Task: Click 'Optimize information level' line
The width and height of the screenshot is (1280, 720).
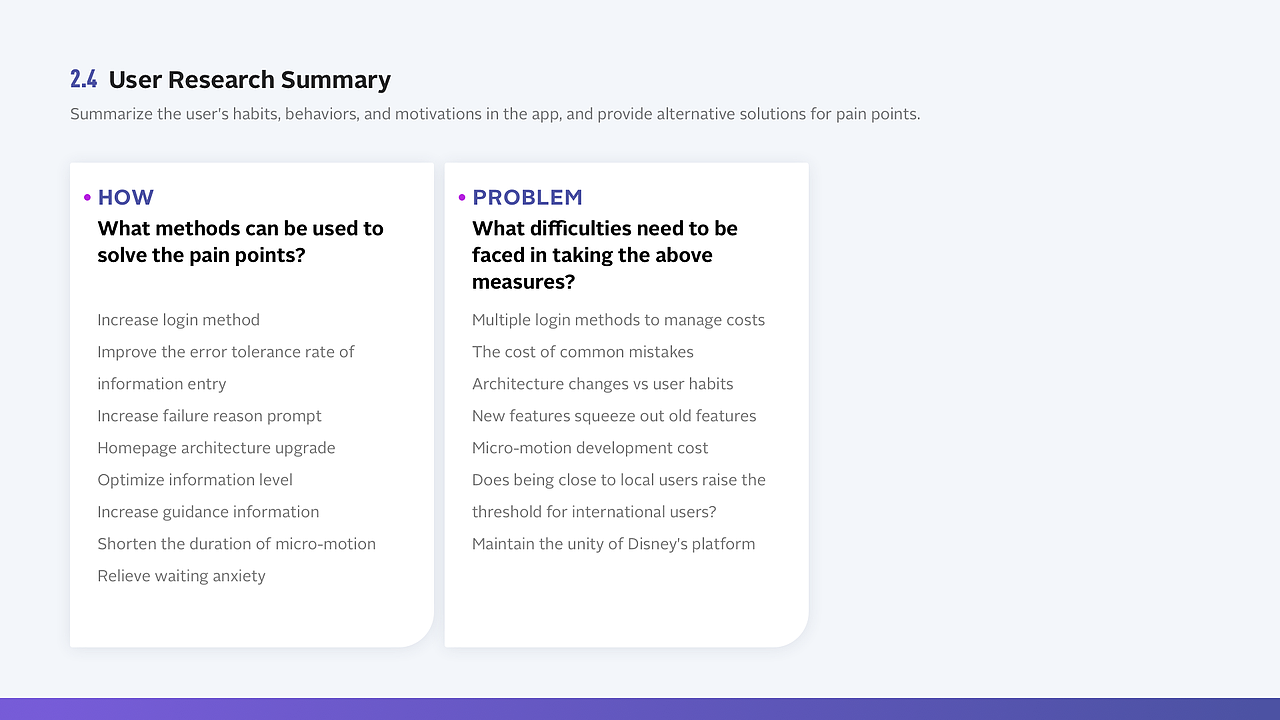Action: tap(195, 480)
